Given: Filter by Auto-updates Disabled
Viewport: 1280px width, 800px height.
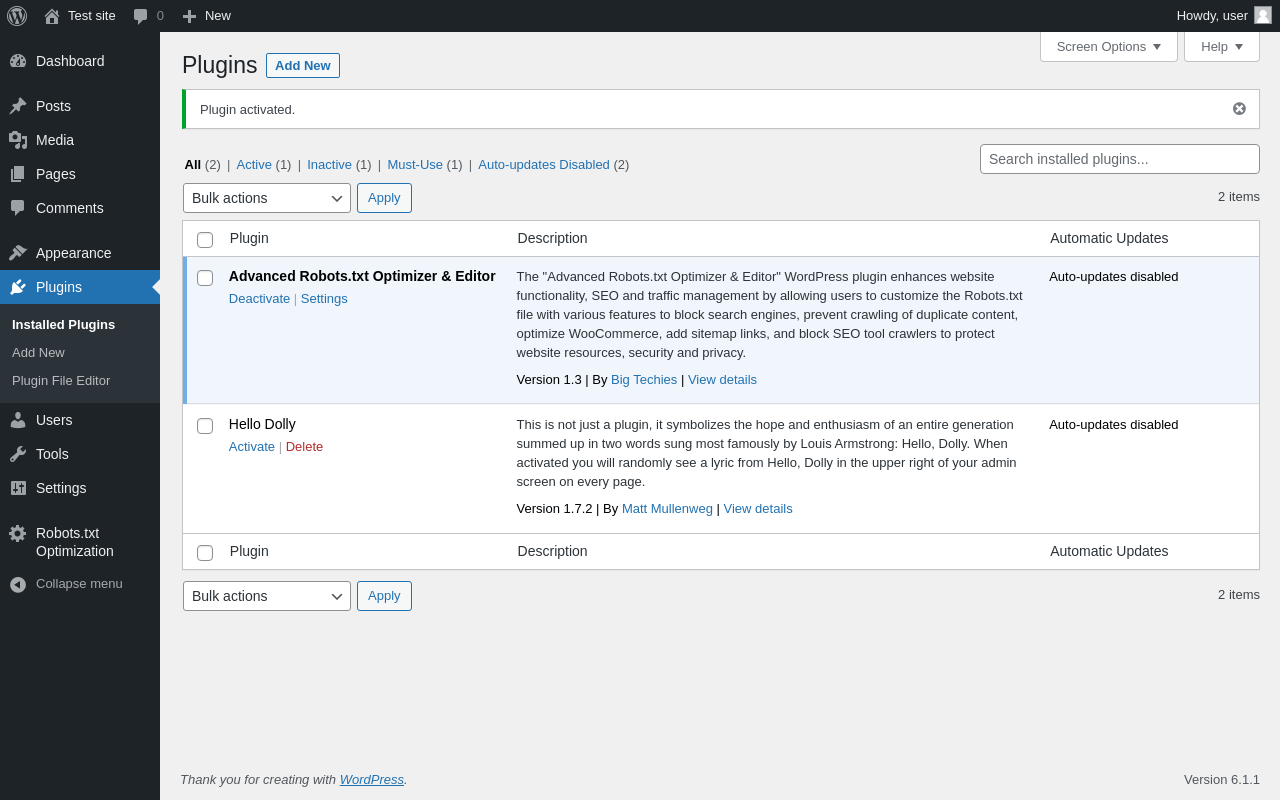Looking at the screenshot, I should point(544,165).
